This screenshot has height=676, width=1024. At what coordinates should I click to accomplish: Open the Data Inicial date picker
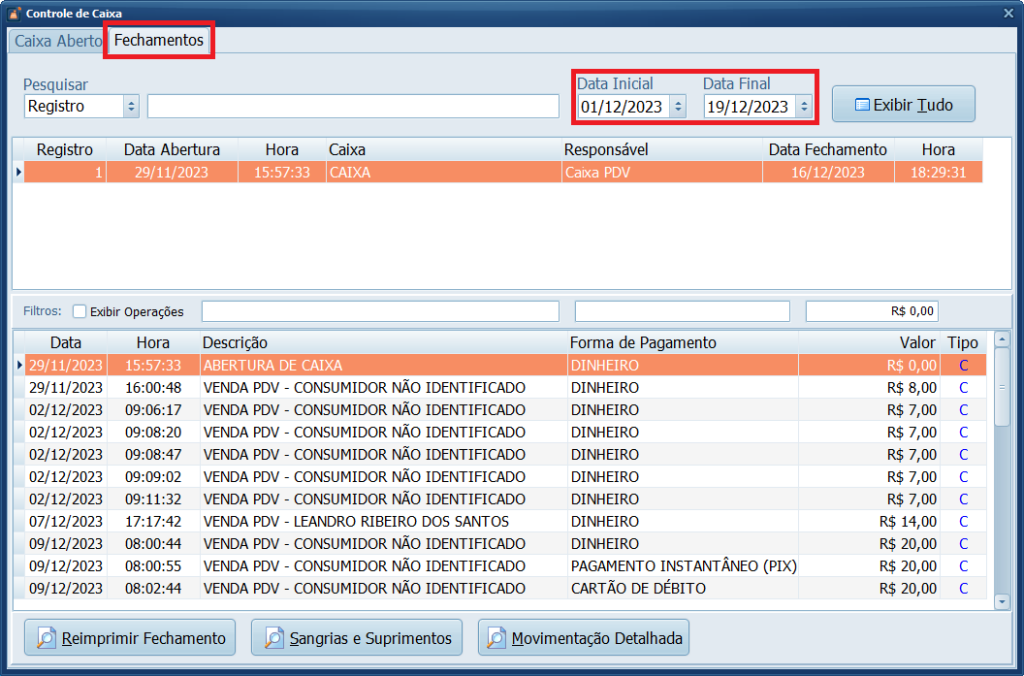point(678,106)
